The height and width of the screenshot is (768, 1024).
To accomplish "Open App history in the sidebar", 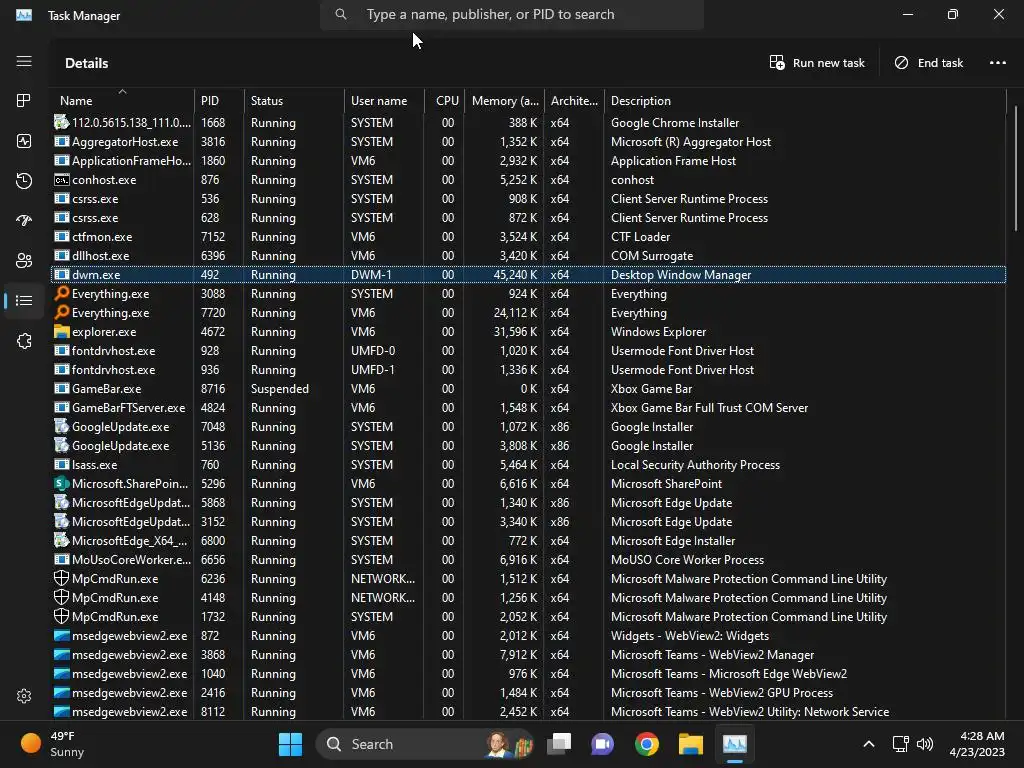I will [x=24, y=181].
